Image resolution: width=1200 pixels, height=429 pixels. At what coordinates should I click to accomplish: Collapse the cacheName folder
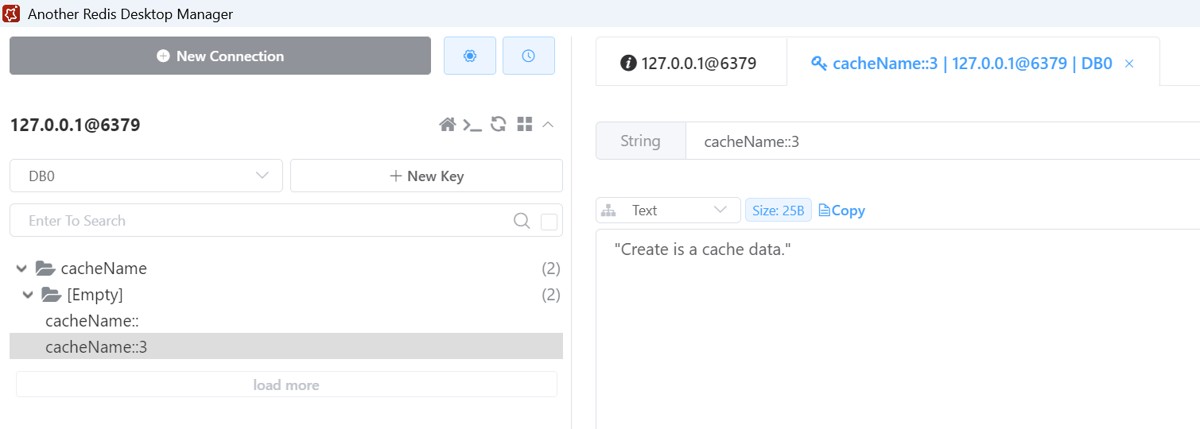point(22,269)
